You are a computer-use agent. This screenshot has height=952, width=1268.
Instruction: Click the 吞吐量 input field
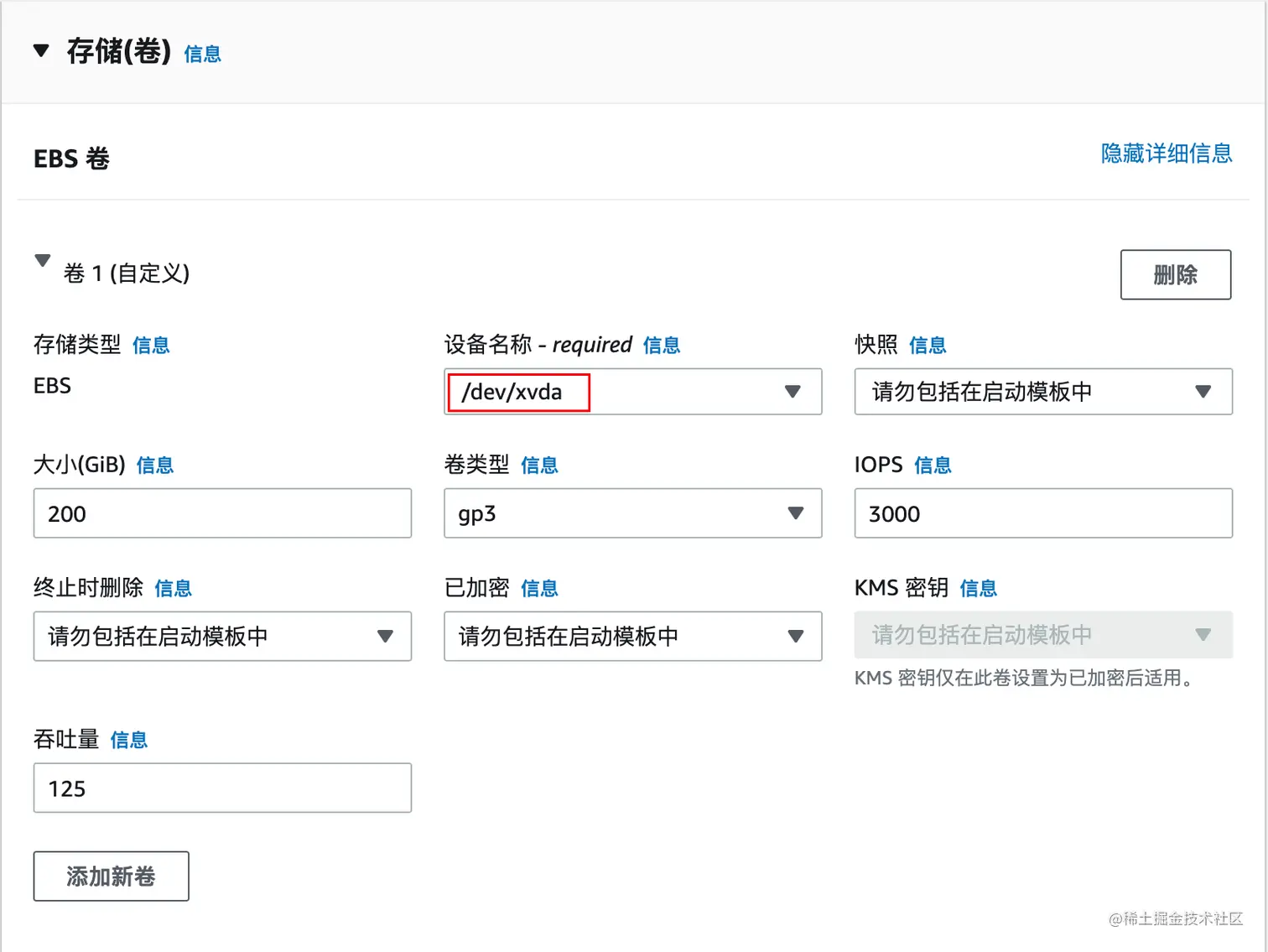point(222,788)
